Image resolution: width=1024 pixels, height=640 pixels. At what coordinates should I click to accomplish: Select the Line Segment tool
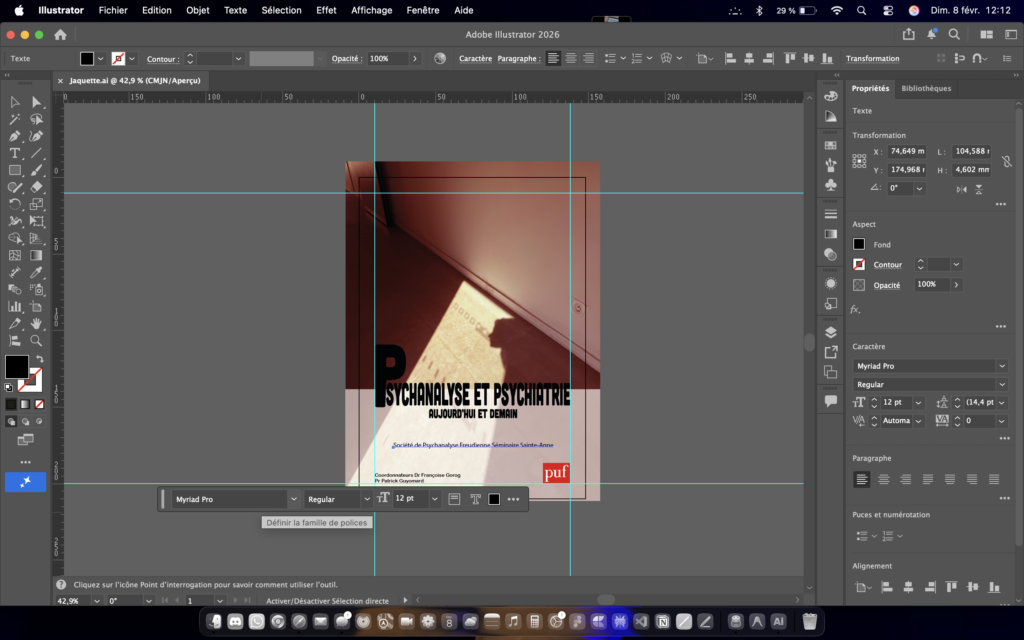coord(37,153)
